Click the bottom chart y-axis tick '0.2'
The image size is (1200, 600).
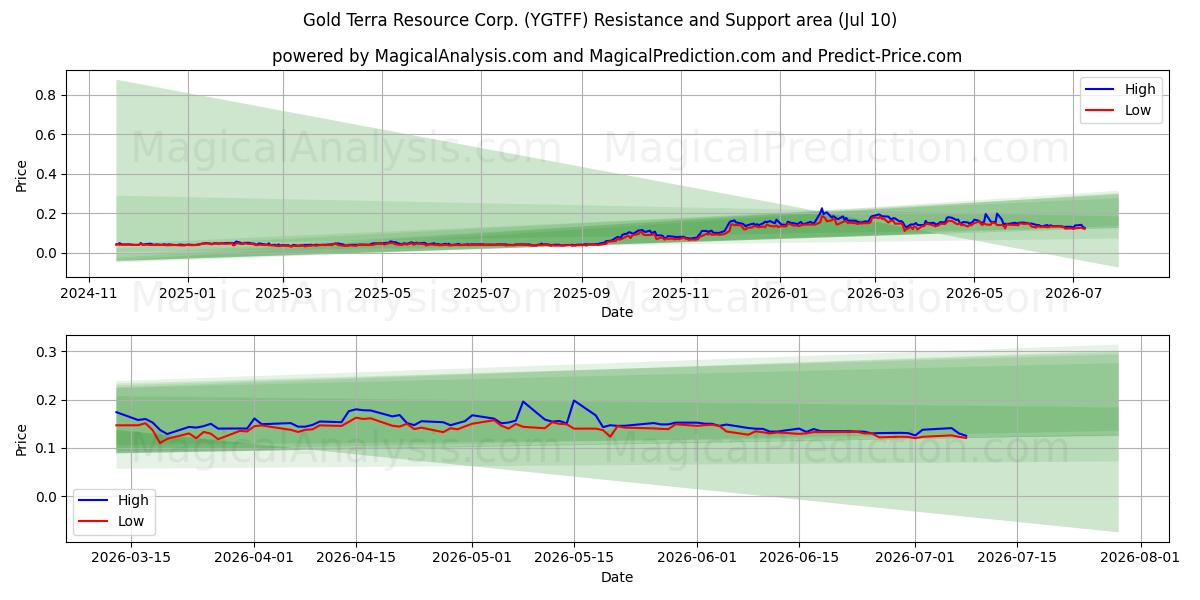(x=48, y=400)
